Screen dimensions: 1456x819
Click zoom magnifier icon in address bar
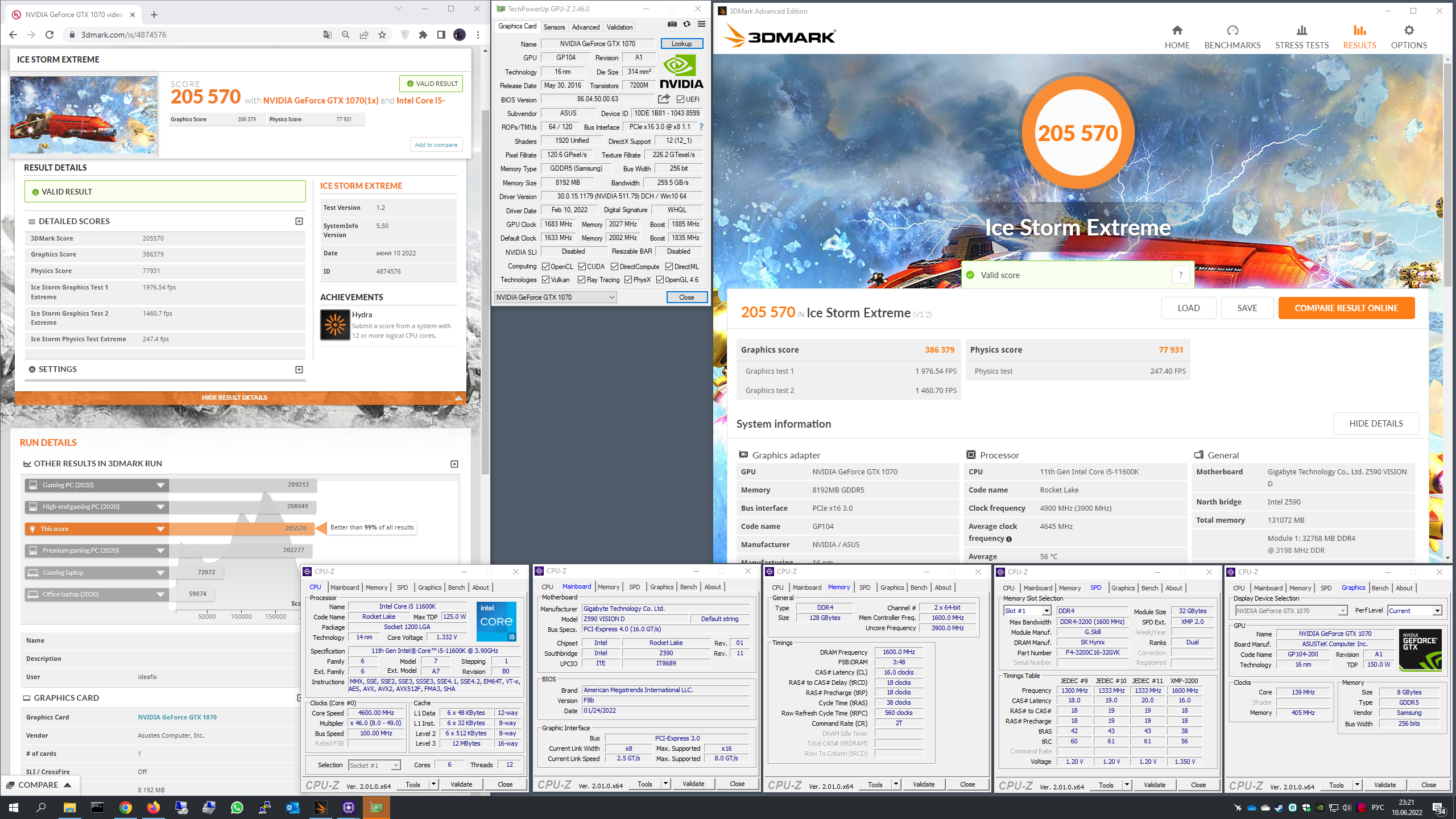[345, 35]
